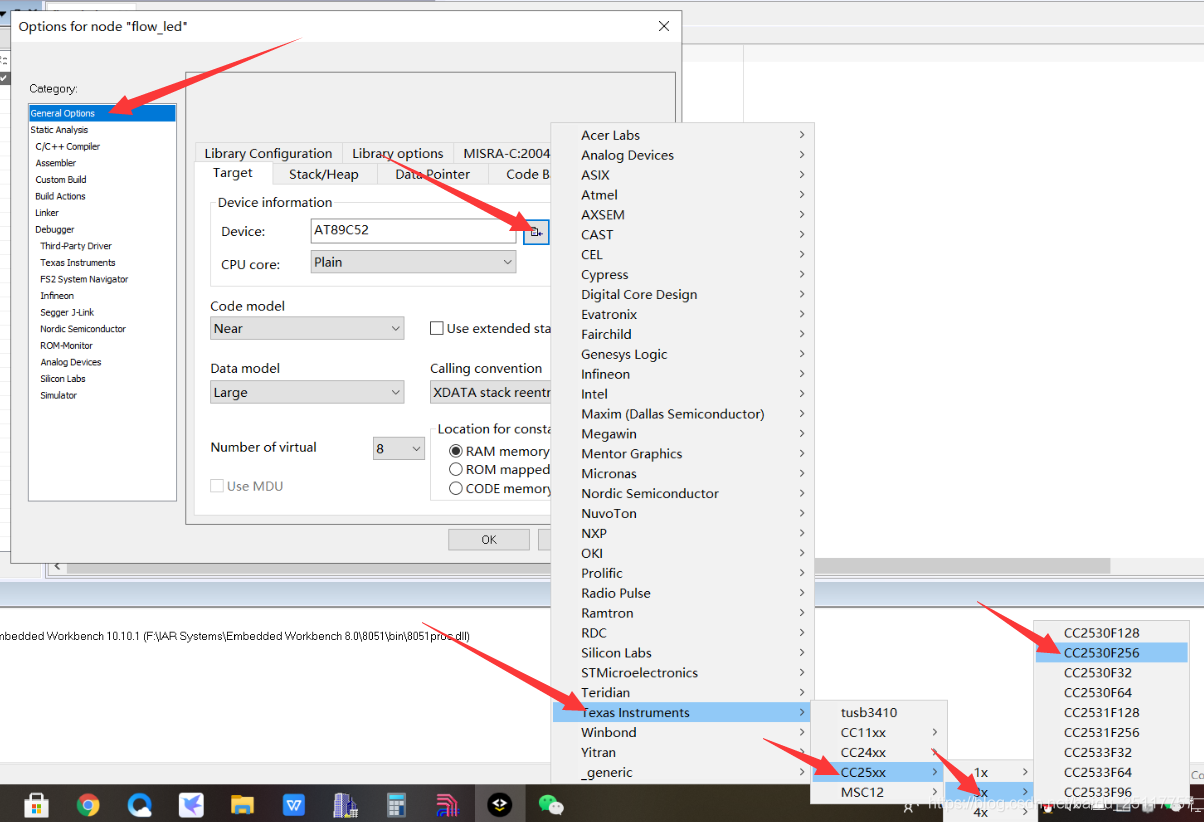The height and width of the screenshot is (822, 1204).
Task: Open the Data model Large dropdown
Action: (x=307, y=392)
